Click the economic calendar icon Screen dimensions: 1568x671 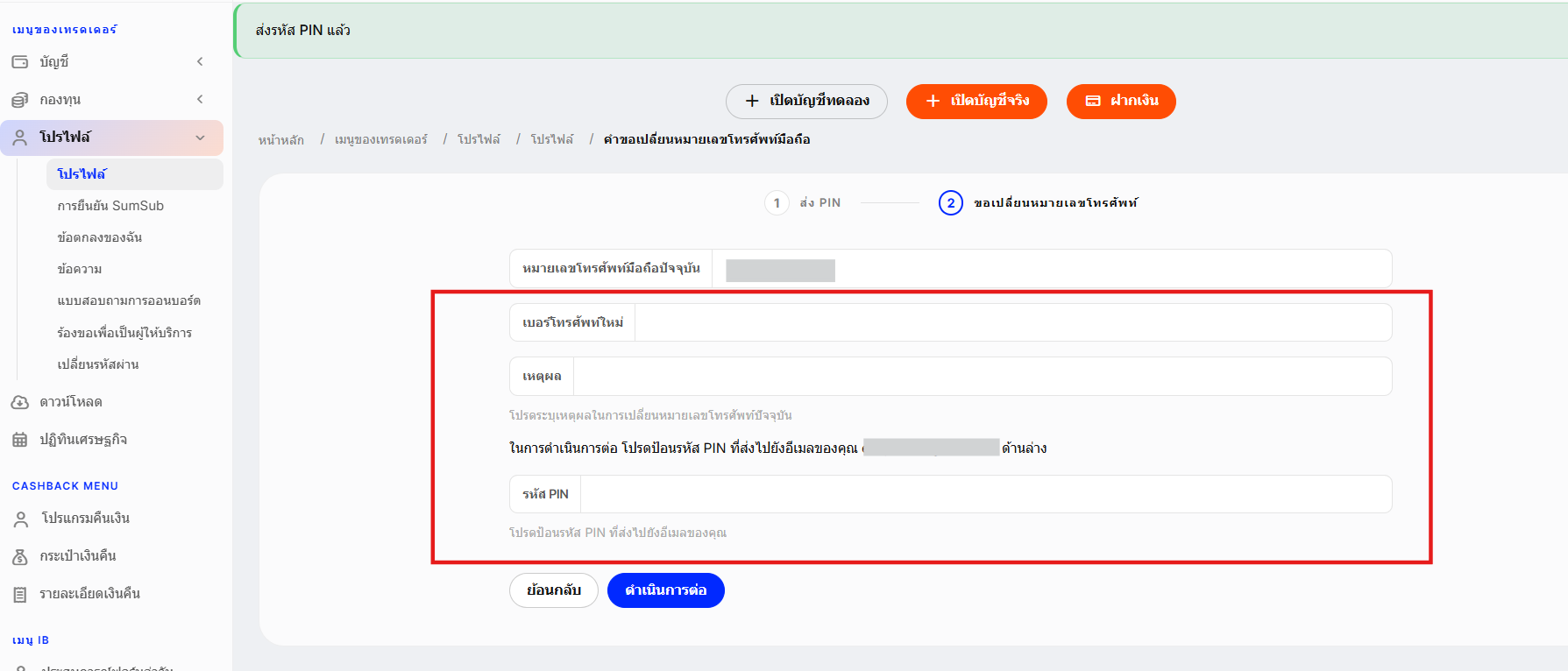click(x=19, y=440)
